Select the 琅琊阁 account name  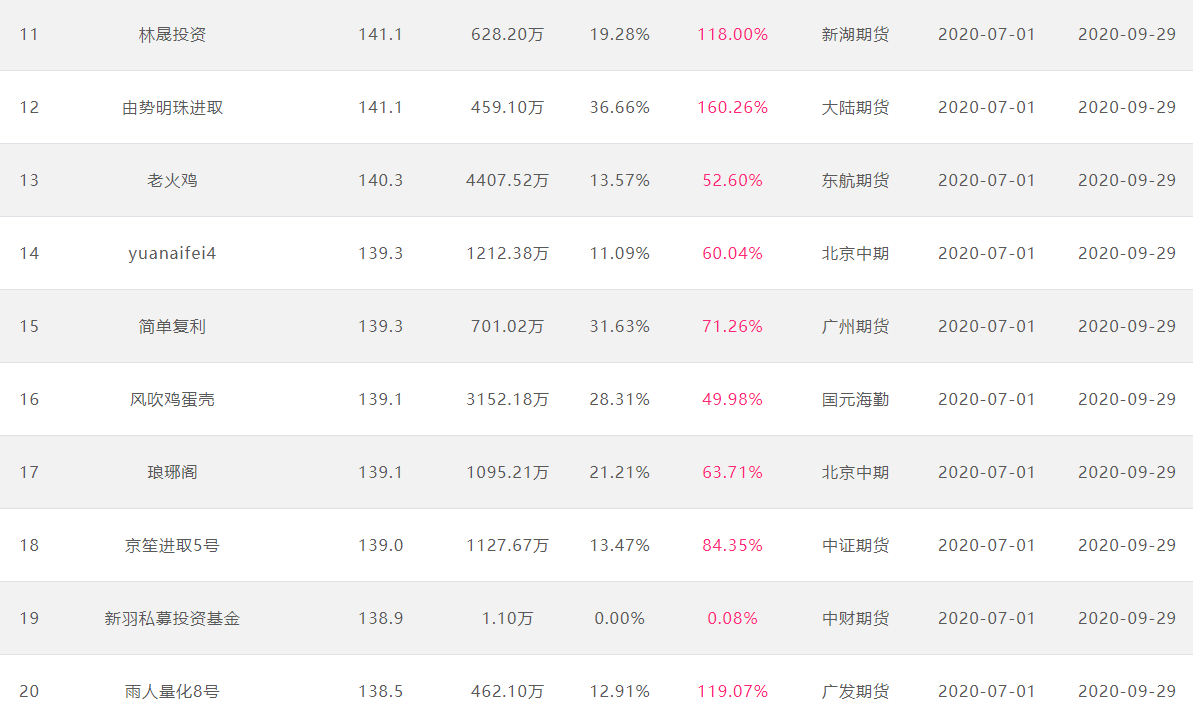[x=172, y=472]
